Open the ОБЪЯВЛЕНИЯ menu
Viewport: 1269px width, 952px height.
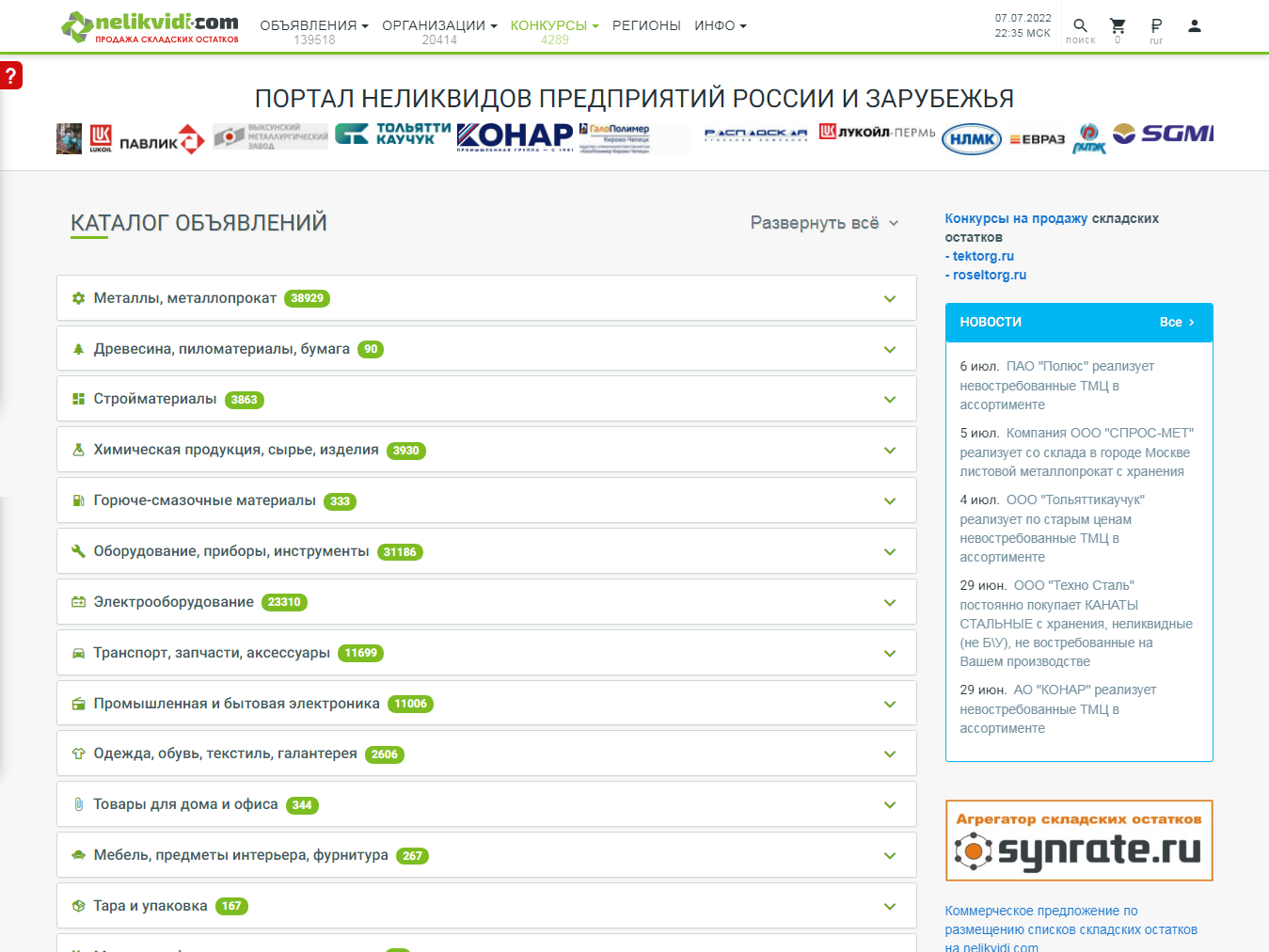tap(314, 25)
